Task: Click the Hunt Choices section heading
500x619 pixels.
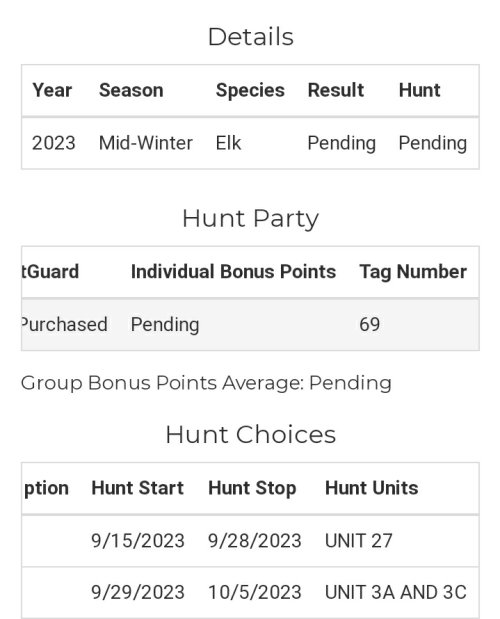Action: tap(251, 435)
